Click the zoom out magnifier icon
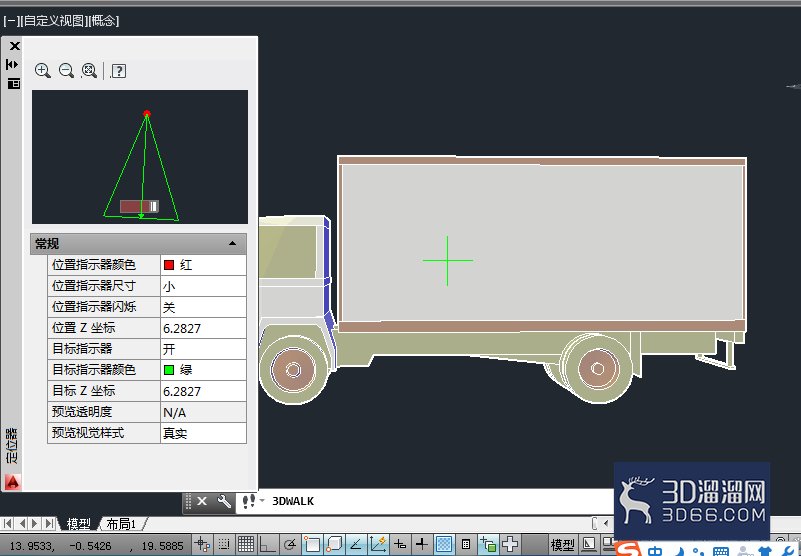 (66, 71)
